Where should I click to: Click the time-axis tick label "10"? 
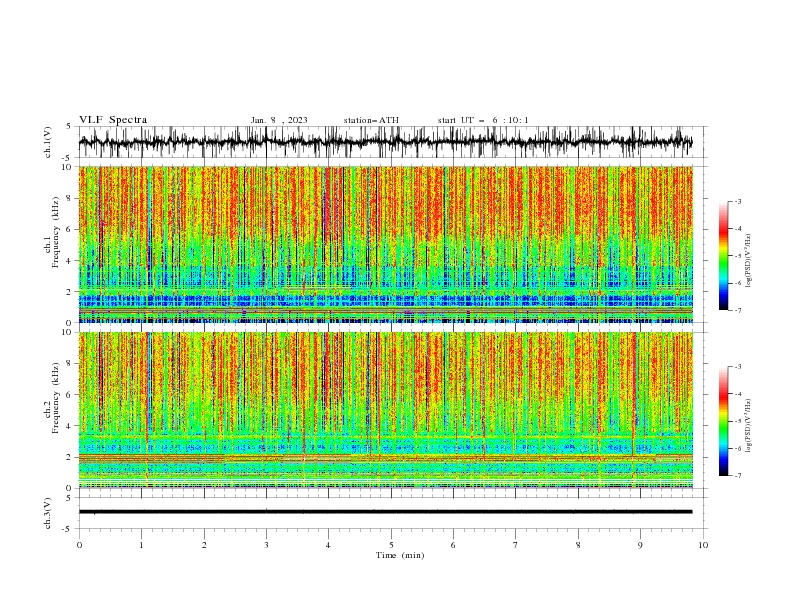pos(703,545)
